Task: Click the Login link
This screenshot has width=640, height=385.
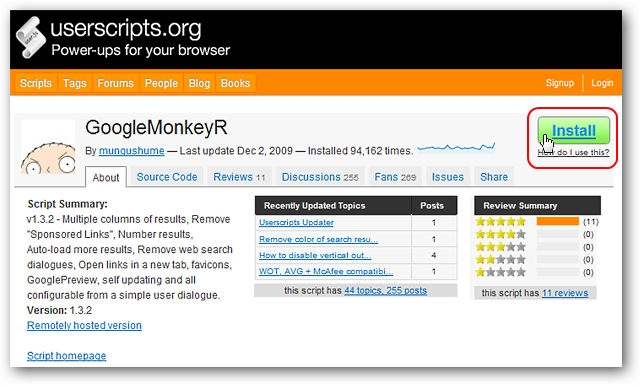Action: point(602,83)
